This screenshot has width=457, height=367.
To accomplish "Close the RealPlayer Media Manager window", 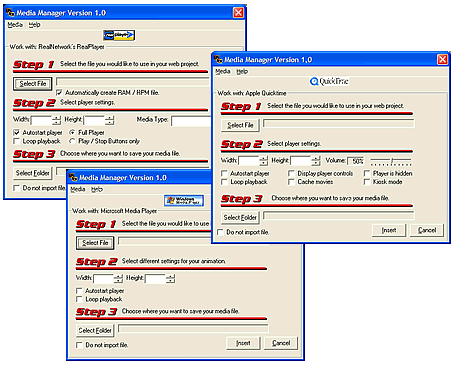I will pos(238,13).
